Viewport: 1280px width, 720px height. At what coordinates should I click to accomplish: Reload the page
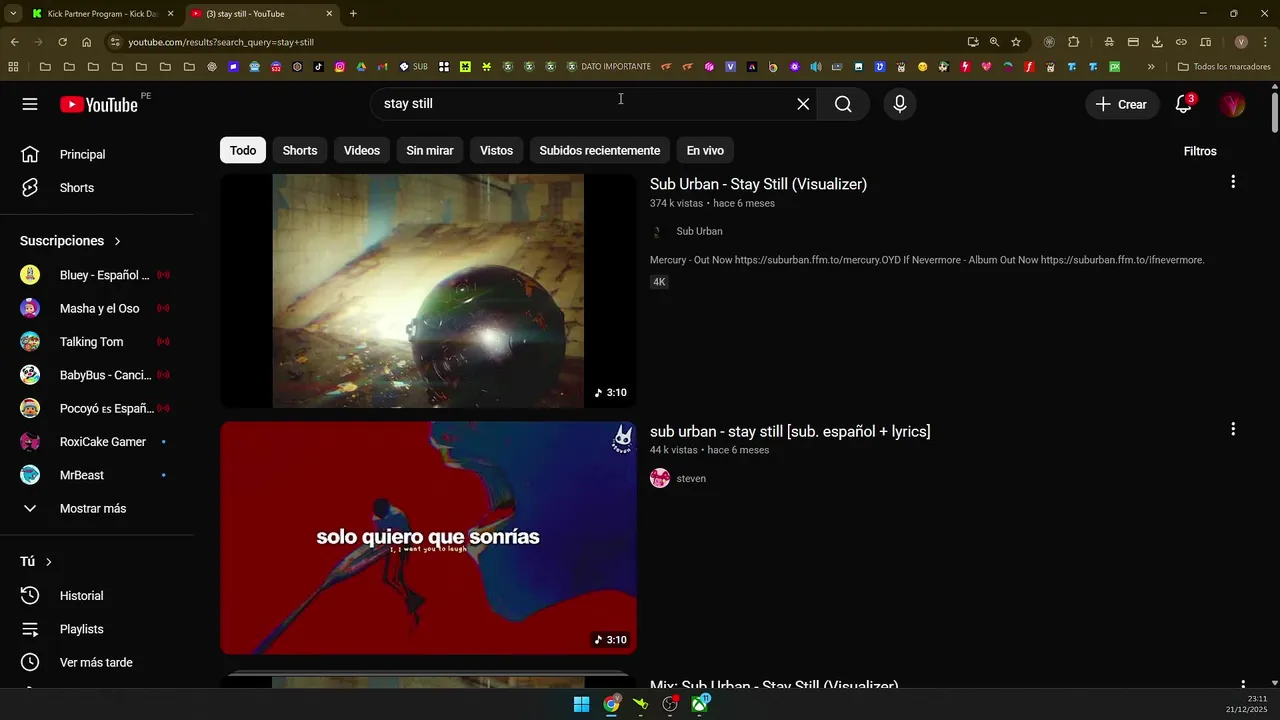pyautogui.click(x=62, y=42)
